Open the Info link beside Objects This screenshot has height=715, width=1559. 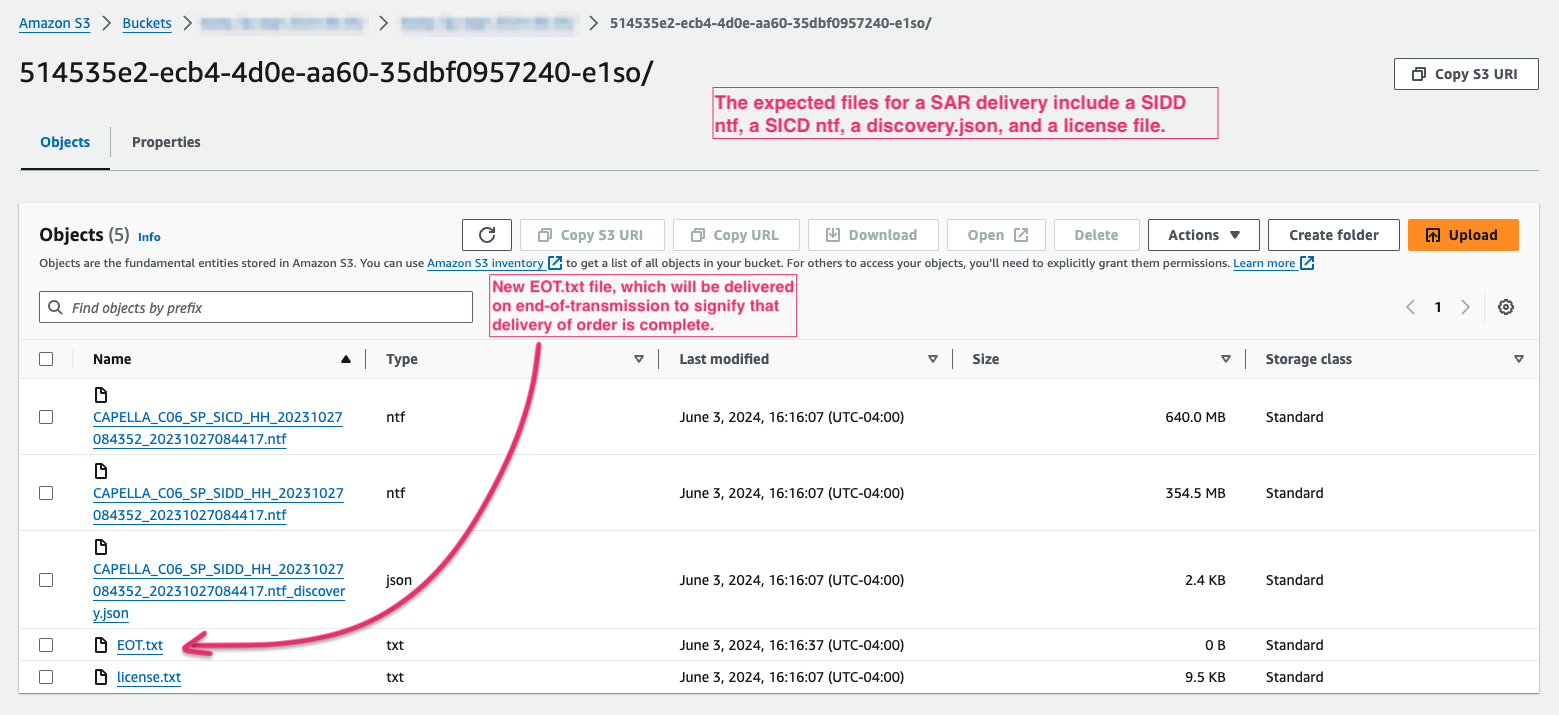[x=149, y=237]
